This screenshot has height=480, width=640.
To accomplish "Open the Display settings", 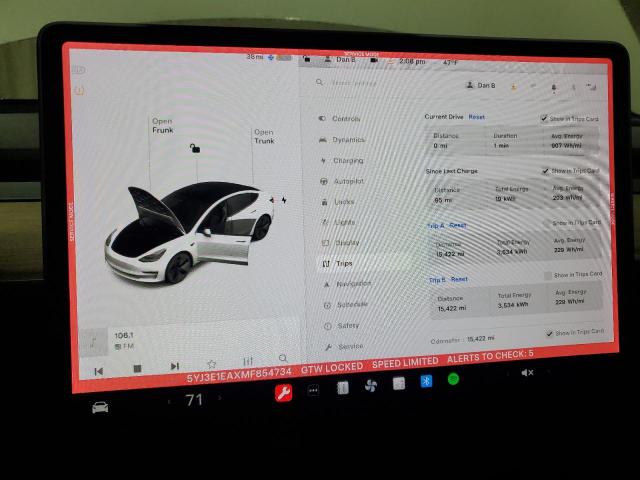I will [341, 242].
